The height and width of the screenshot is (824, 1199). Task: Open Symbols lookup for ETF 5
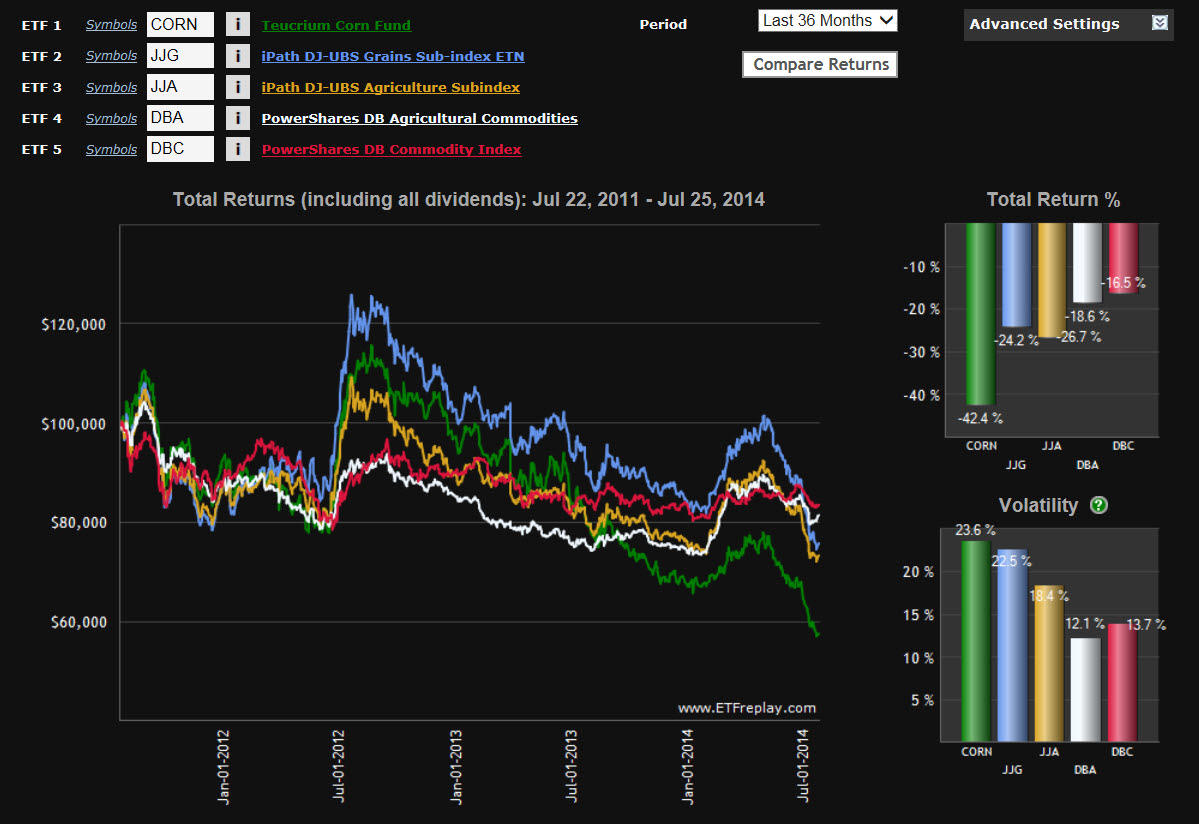111,150
